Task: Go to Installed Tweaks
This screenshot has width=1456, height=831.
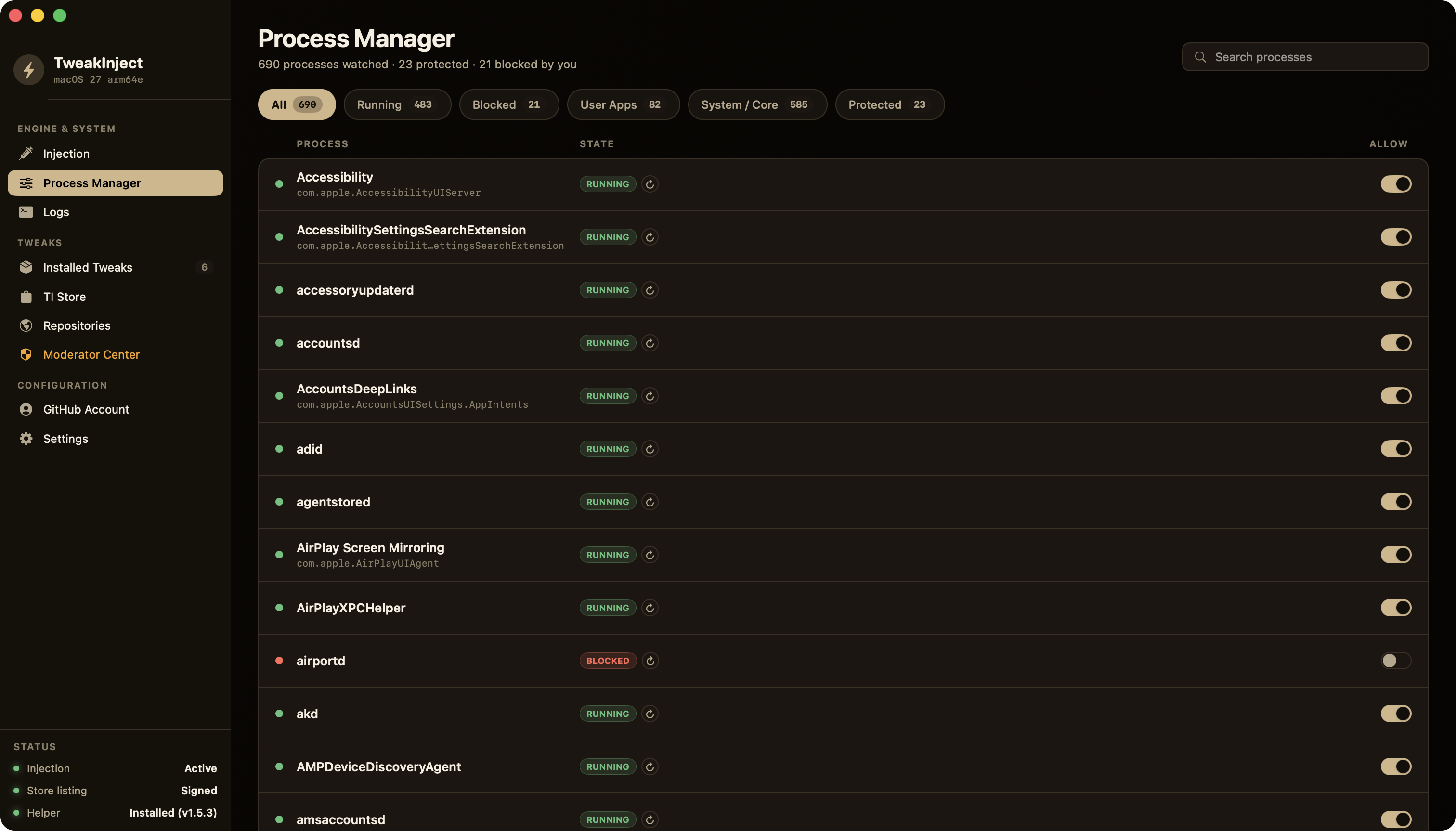Action: (x=115, y=267)
